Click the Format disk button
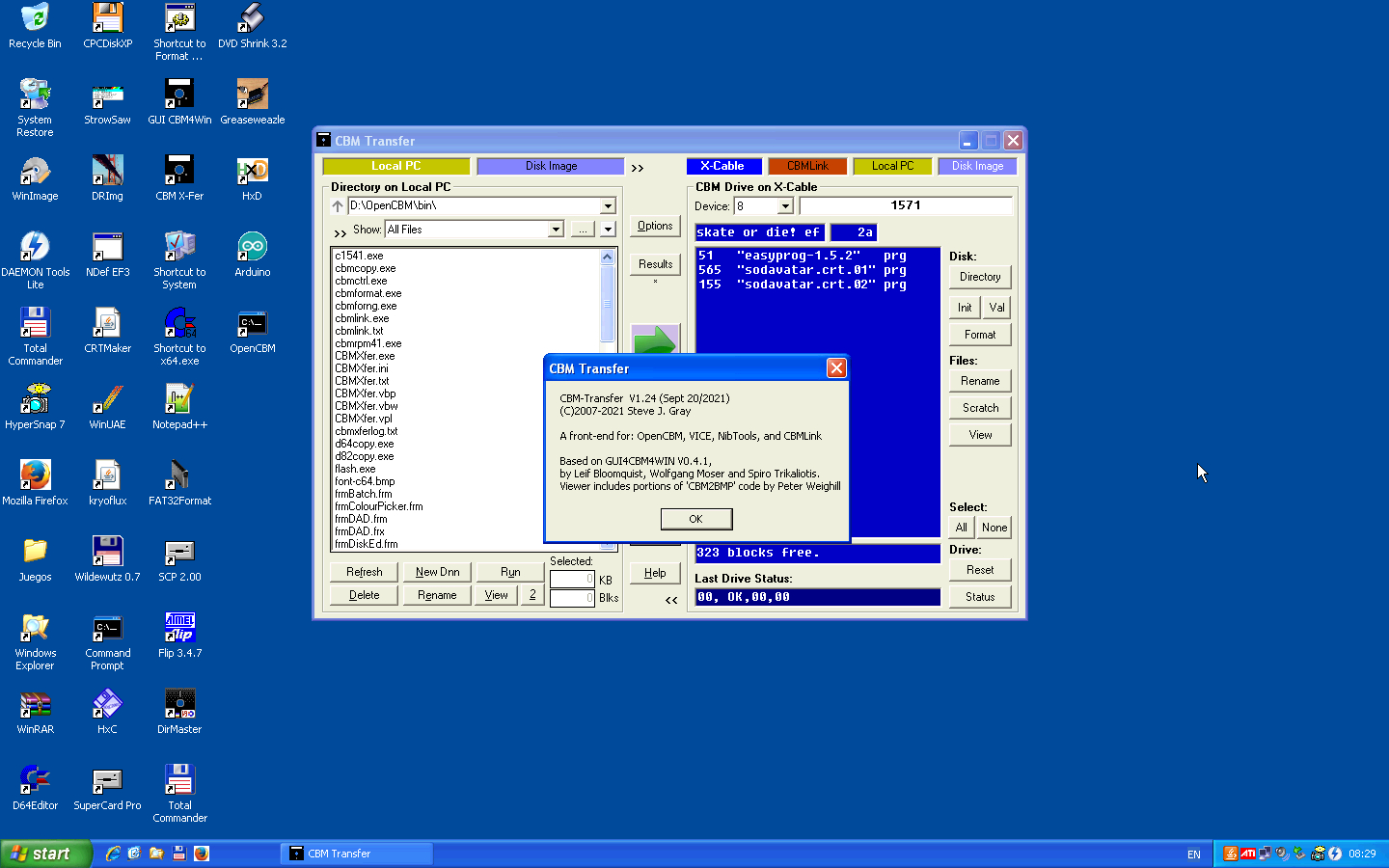 point(980,335)
